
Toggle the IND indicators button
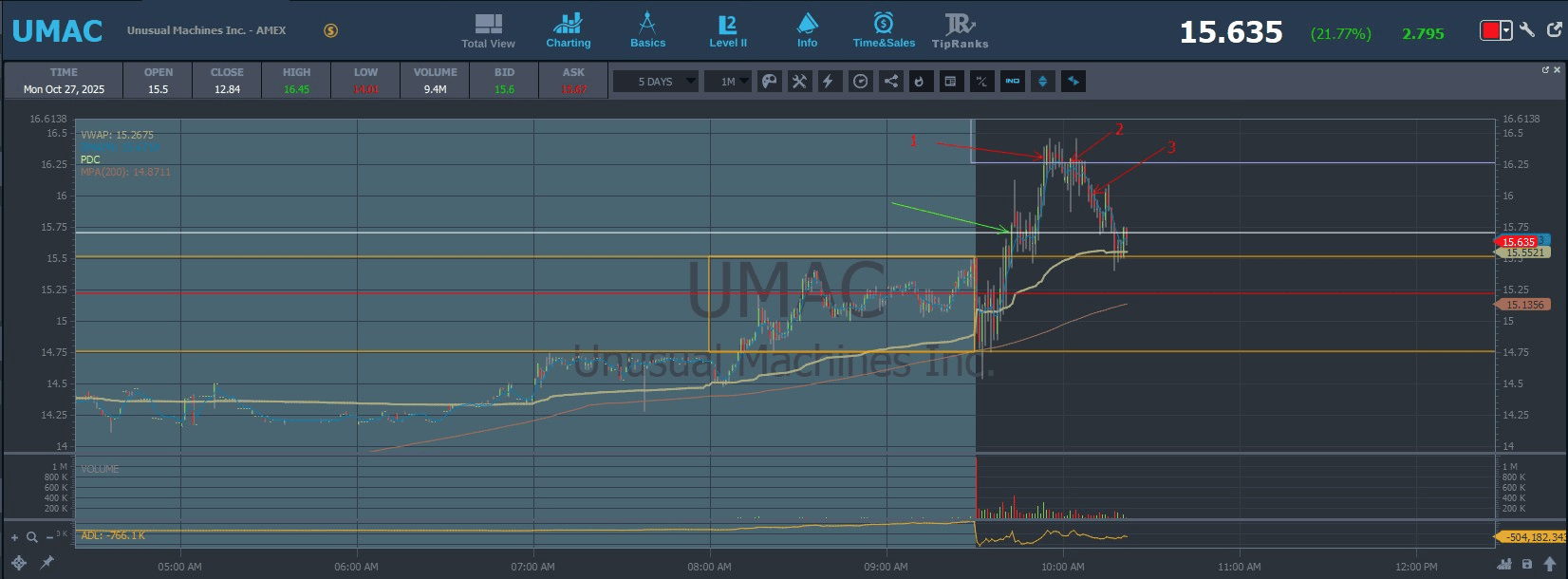[x=1013, y=82]
